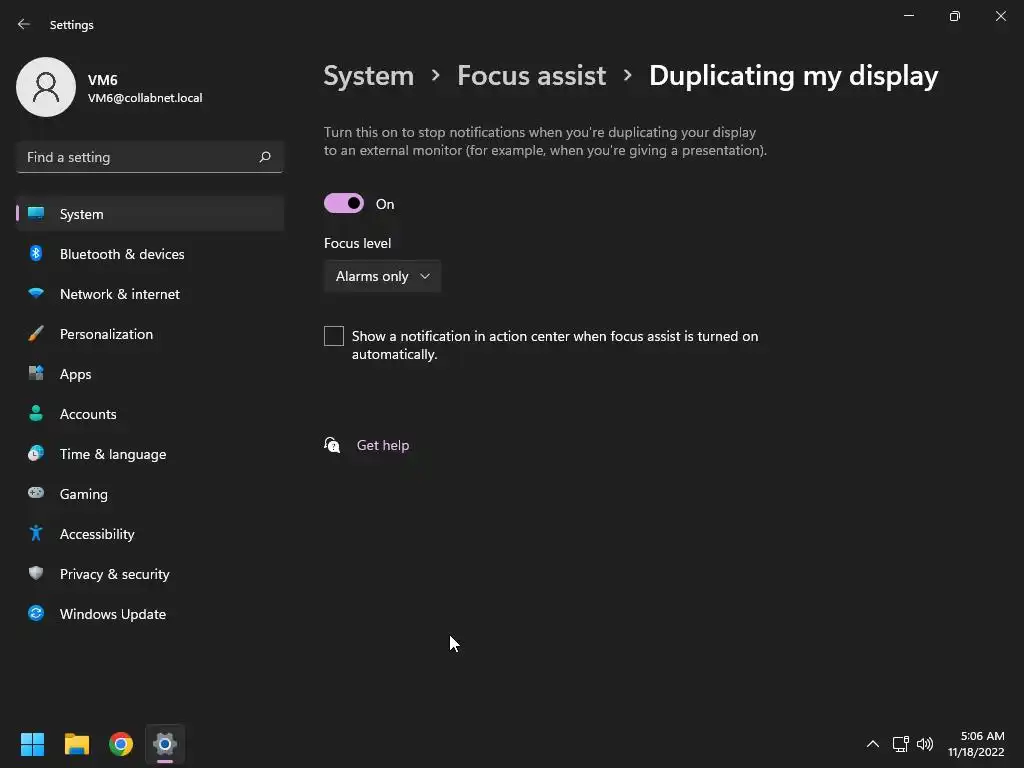Navigate to Focus assist breadcrumb
The image size is (1024, 768).
click(x=531, y=76)
